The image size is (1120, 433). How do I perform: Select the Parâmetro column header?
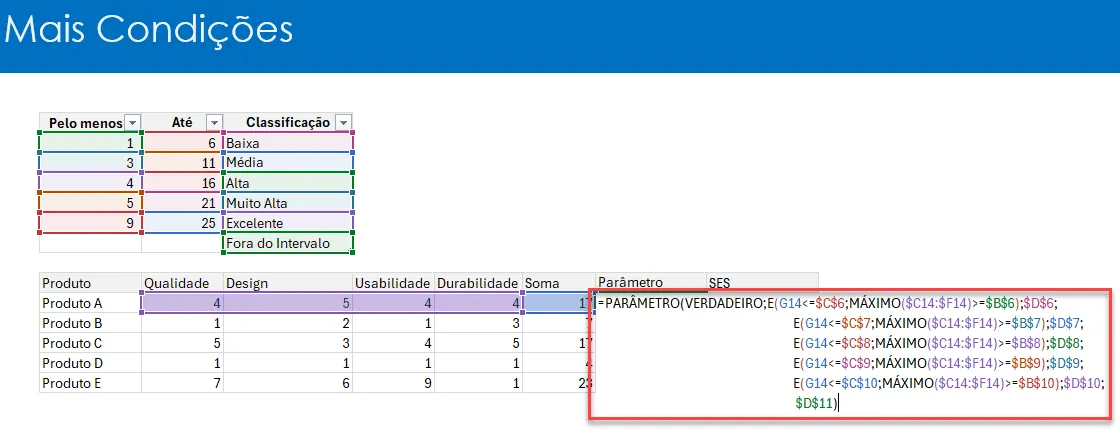(x=651, y=282)
